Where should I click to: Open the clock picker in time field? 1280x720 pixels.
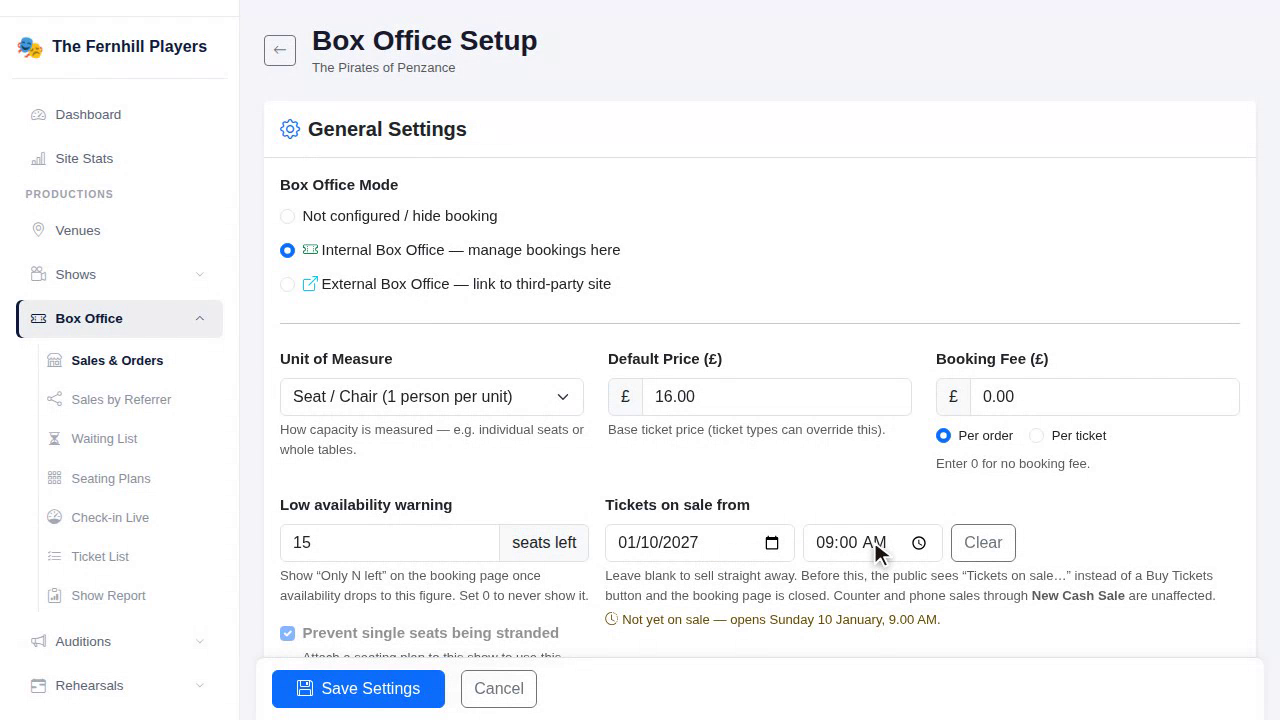(919, 543)
